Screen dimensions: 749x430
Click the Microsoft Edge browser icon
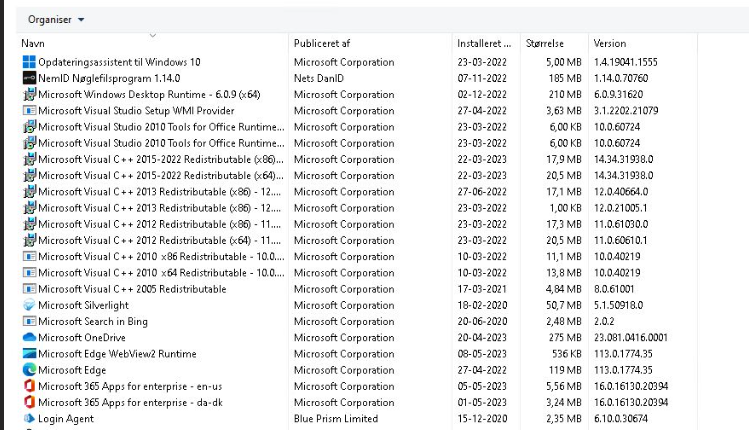point(29,370)
